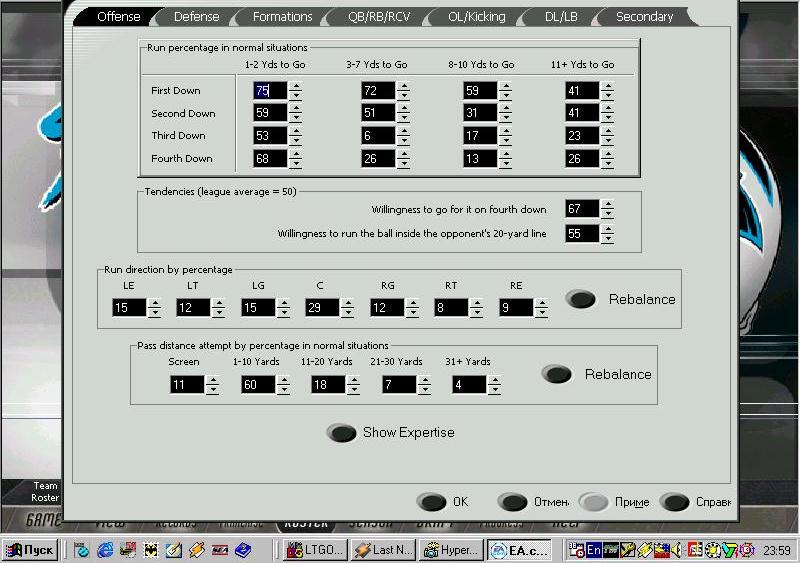800x563 pixels.
Task: Click the Пуск Start button
Action: coord(30,550)
